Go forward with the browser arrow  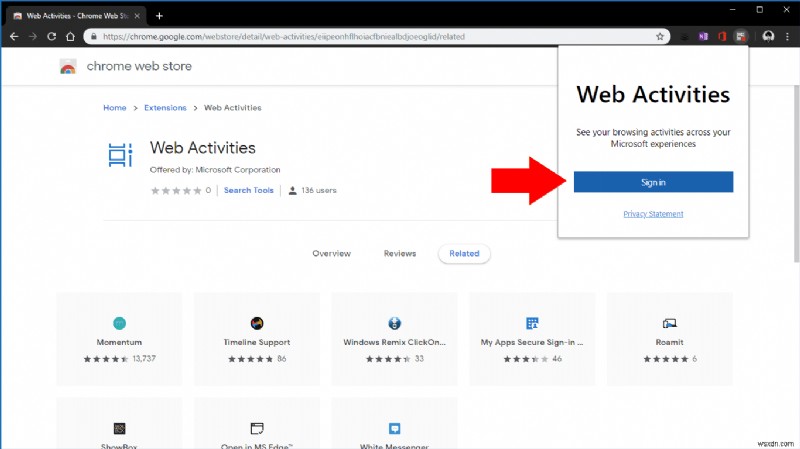(x=33, y=37)
